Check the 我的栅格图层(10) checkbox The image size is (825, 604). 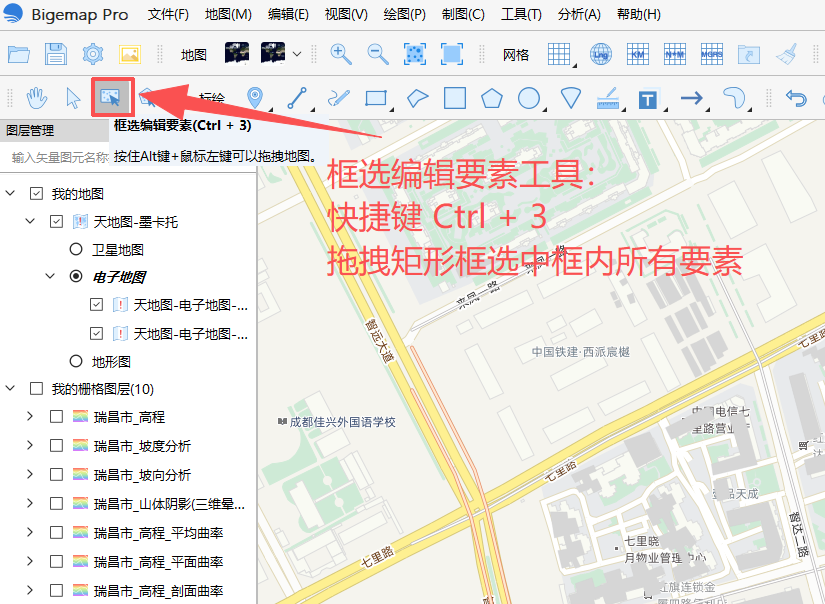point(36,389)
